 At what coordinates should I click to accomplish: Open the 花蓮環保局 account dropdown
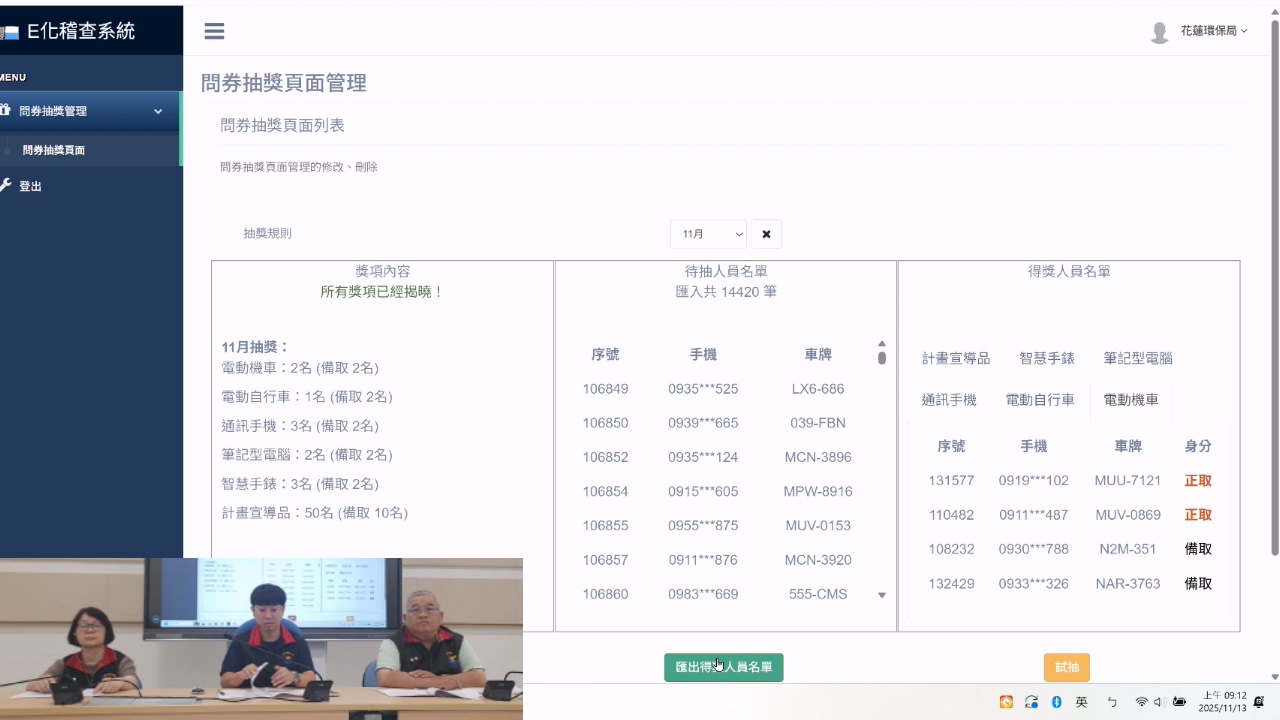(x=1213, y=31)
